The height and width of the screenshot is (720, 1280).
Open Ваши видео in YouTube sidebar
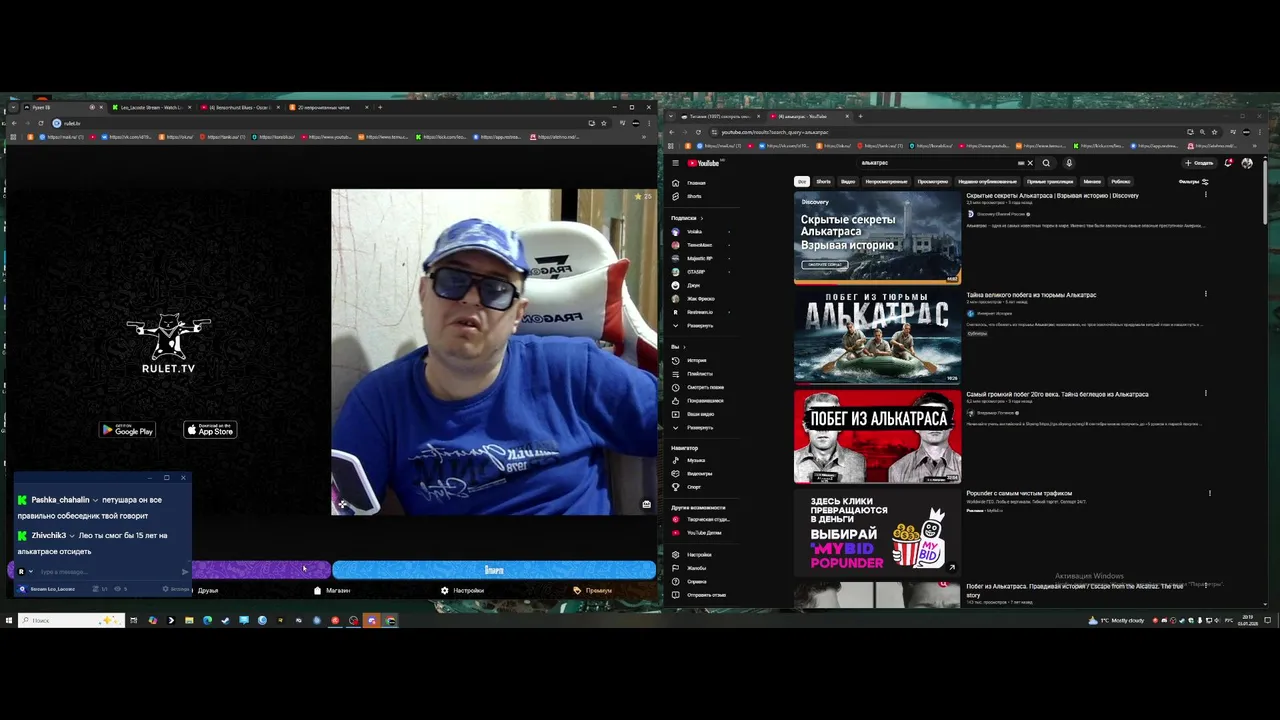(700, 414)
